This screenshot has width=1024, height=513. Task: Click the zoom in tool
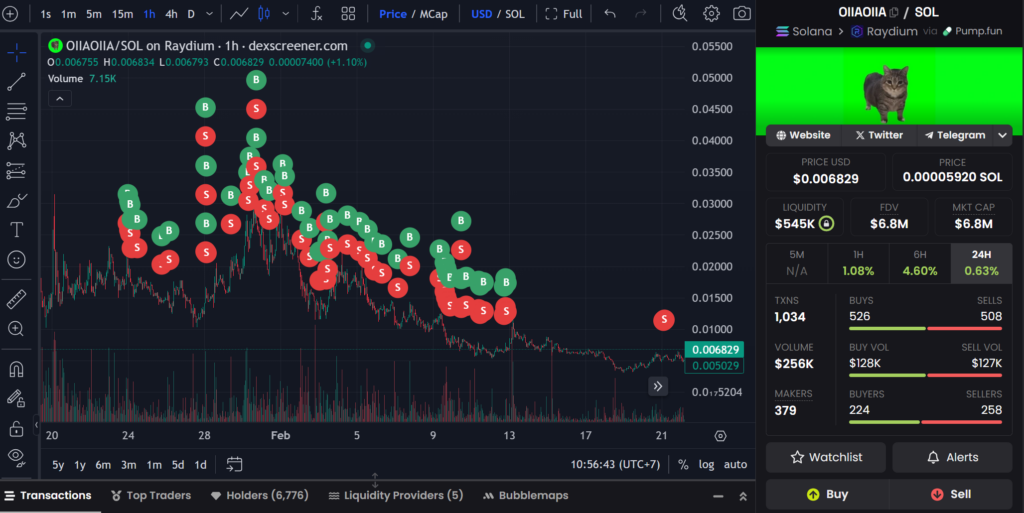pyautogui.click(x=16, y=328)
